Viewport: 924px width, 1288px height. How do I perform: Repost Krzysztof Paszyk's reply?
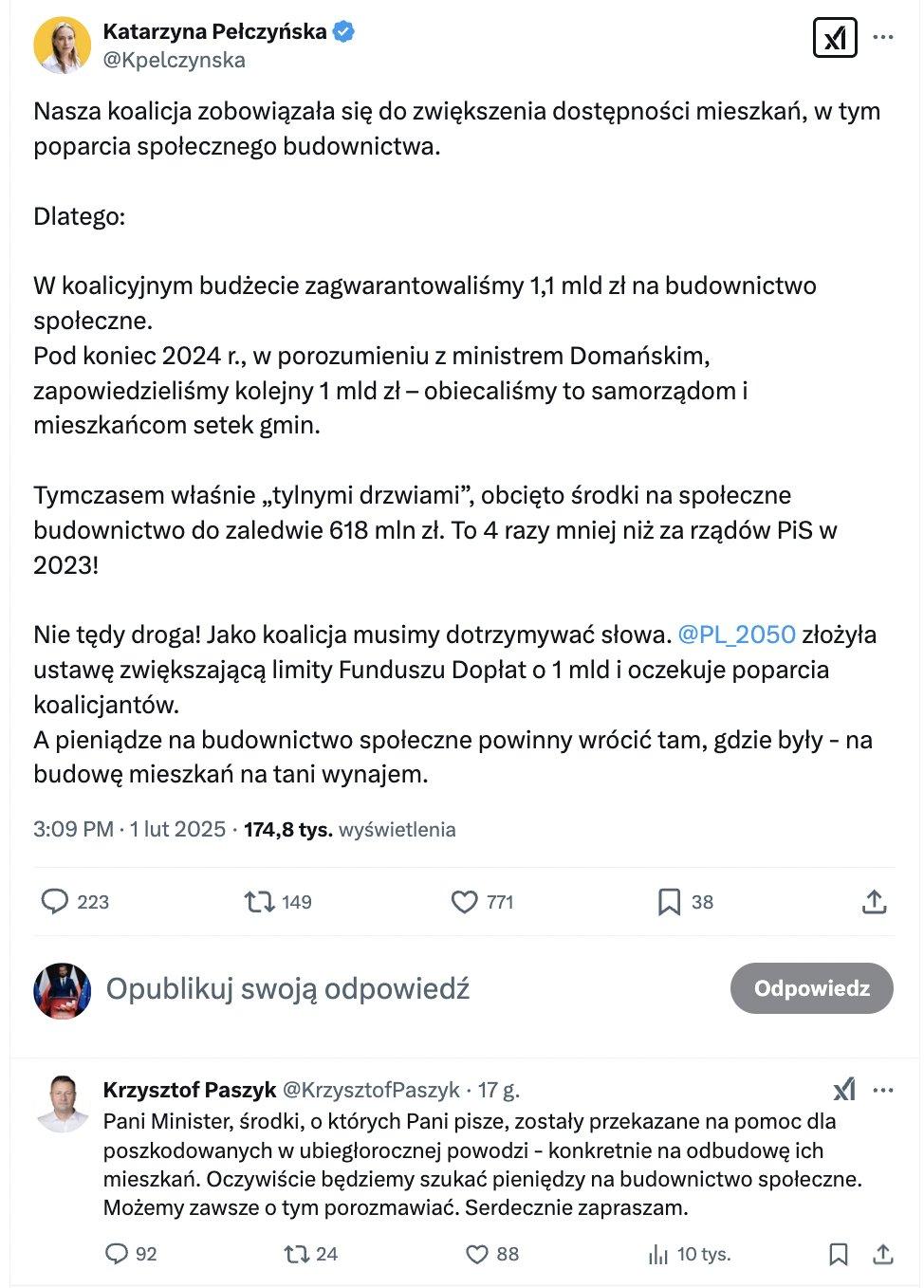click(x=296, y=1254)
